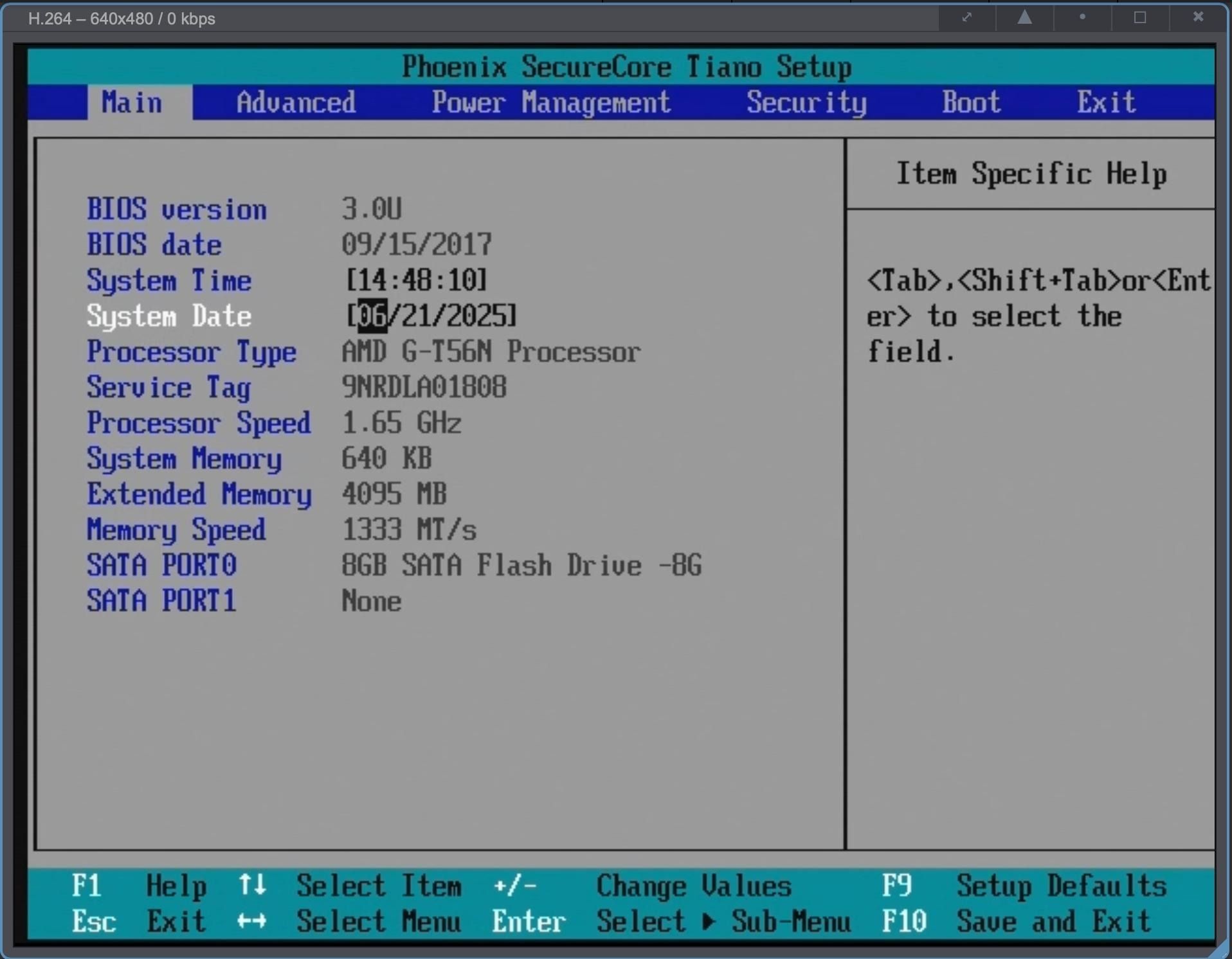Click the triangle icon in viewer title bar

[x=1025, y=17]
